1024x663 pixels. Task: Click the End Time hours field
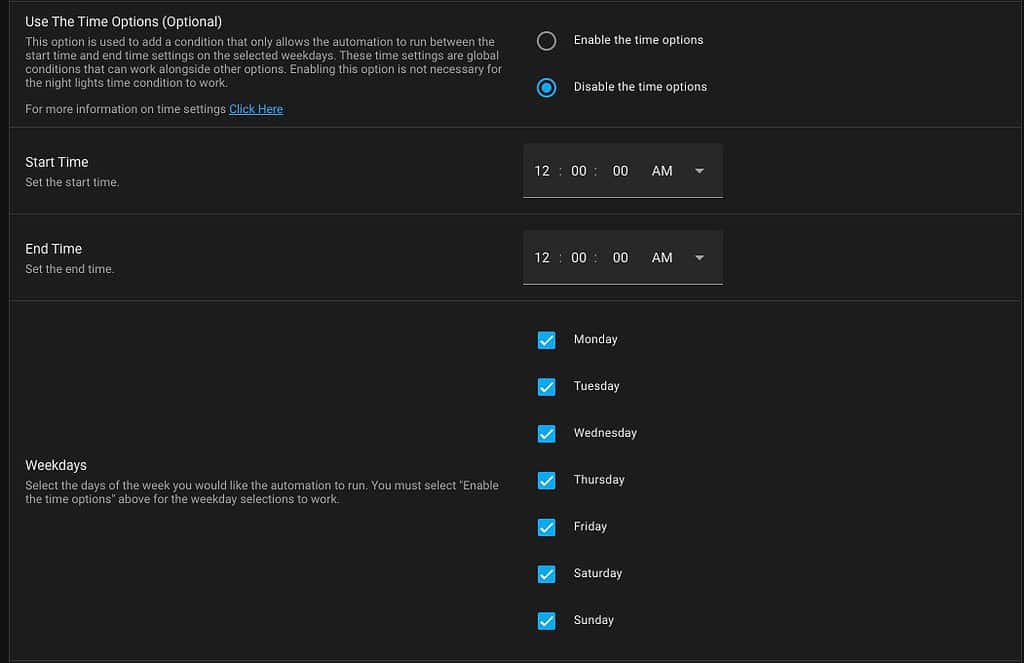pyautogui.click(x=542, y=258)
